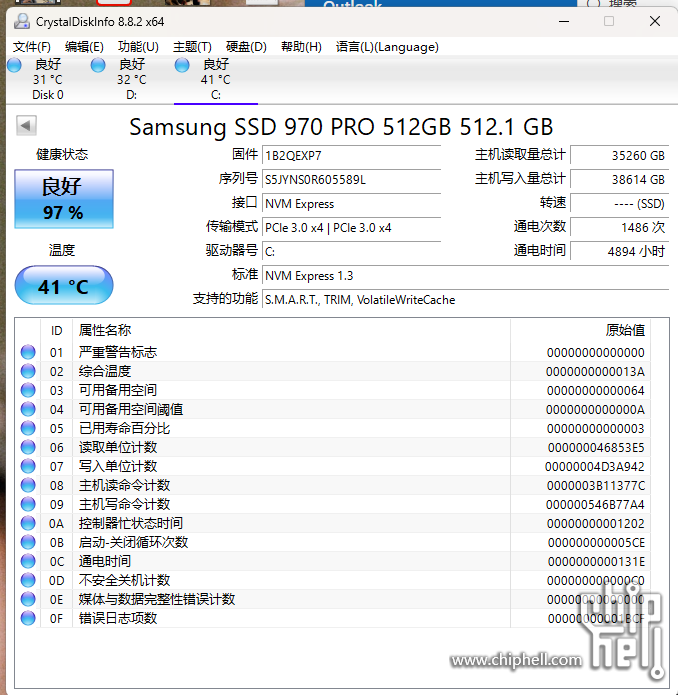Click status orb for attribute 0F 错误日志项数

[x=28, y=618]
